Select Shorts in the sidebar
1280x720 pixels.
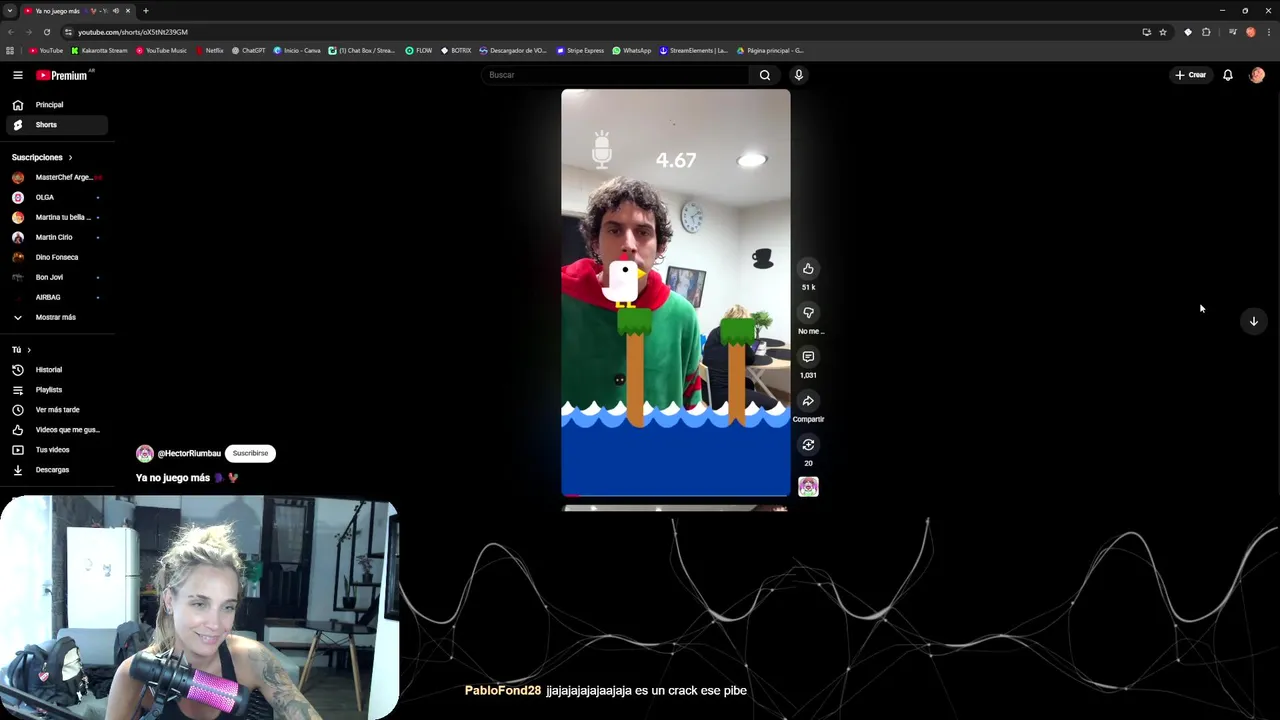pos(55,125)
